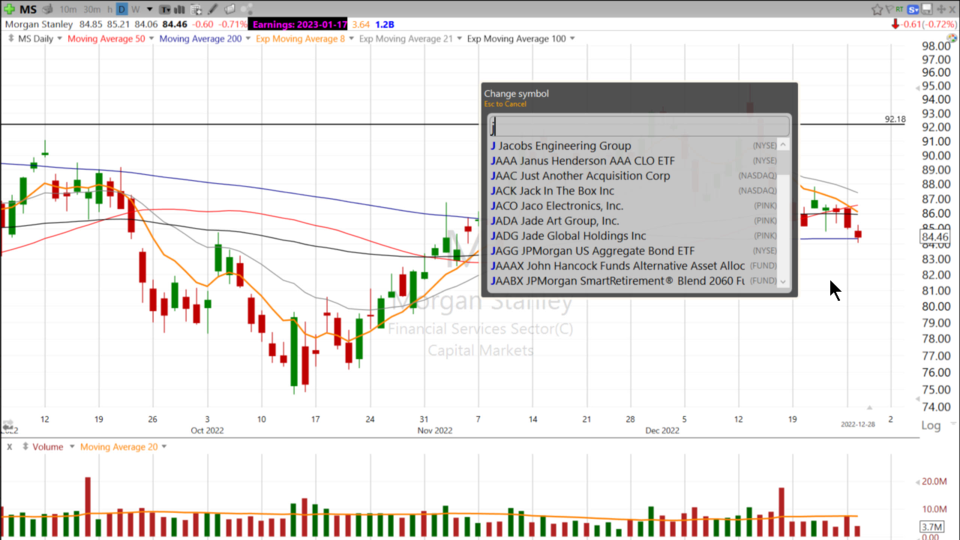Close the volume pane with the x
Screen dimensions: 960x540
(x=9, y=447)
